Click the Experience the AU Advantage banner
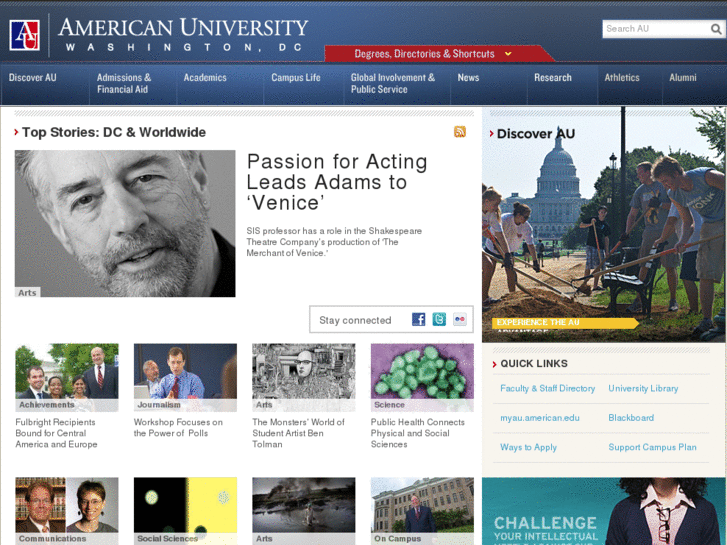Screen dimensions: 727x545 click(x=565, y=323)
